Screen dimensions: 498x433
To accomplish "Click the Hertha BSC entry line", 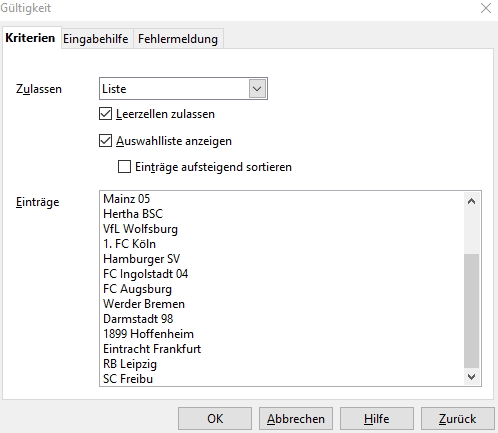I will pos(133,214).
